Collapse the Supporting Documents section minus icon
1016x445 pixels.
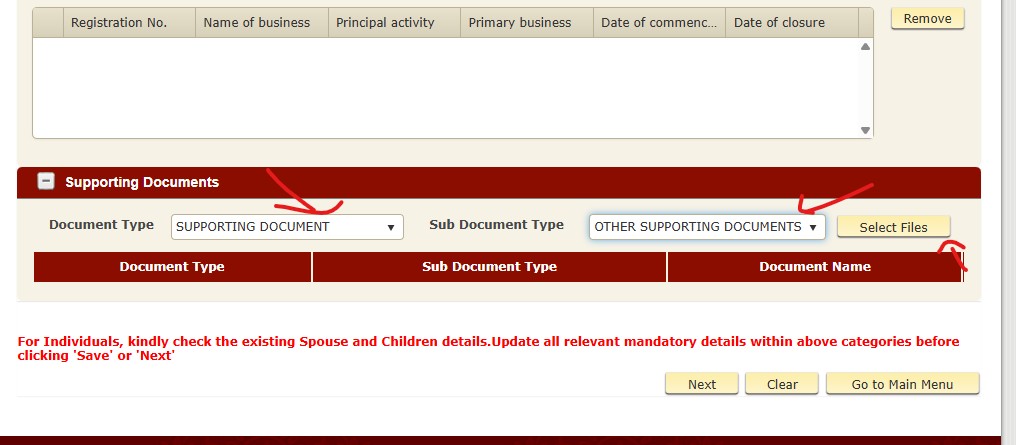click(45, 182)
